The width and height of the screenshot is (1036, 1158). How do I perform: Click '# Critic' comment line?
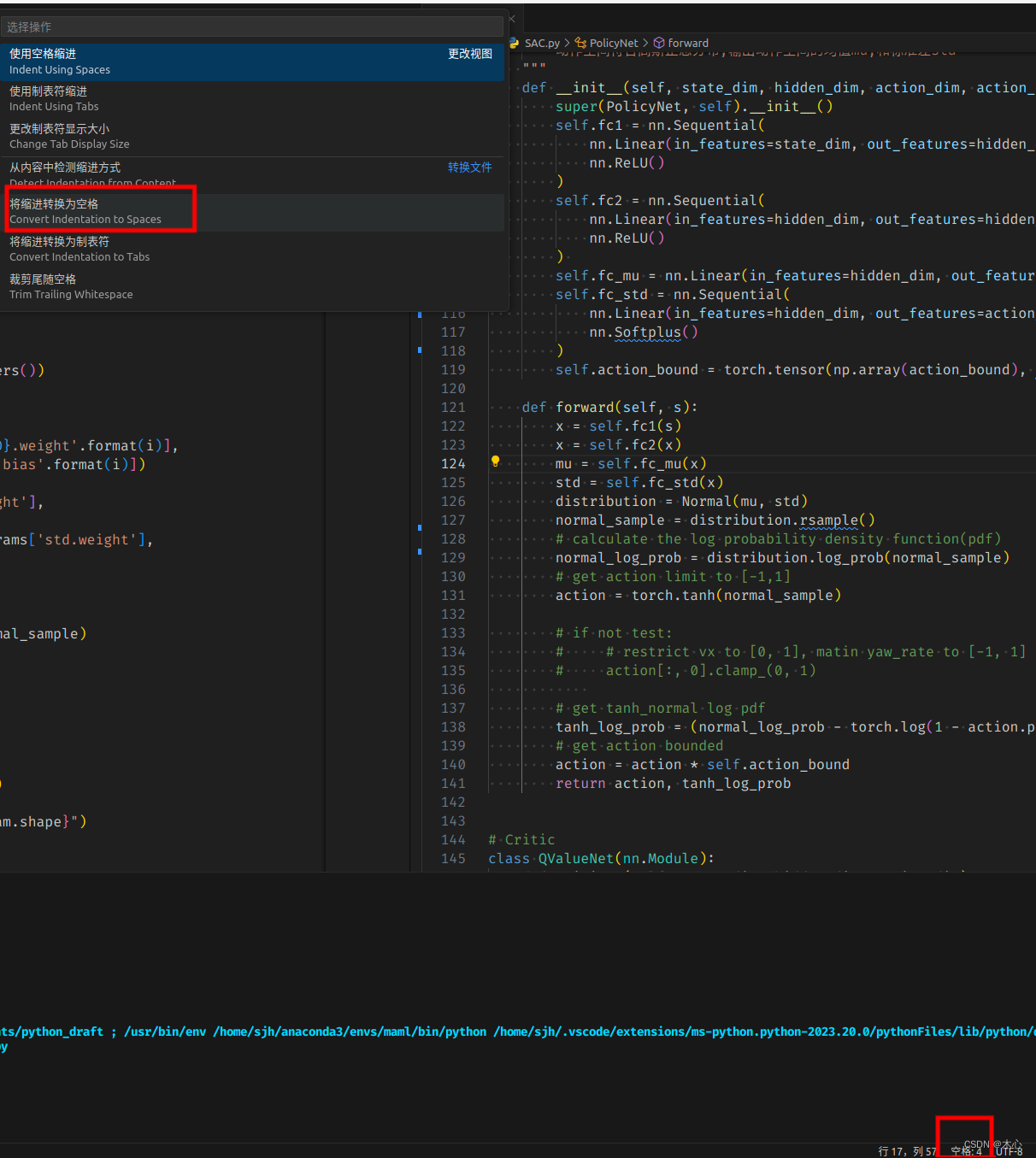click(x=521, y=839)
